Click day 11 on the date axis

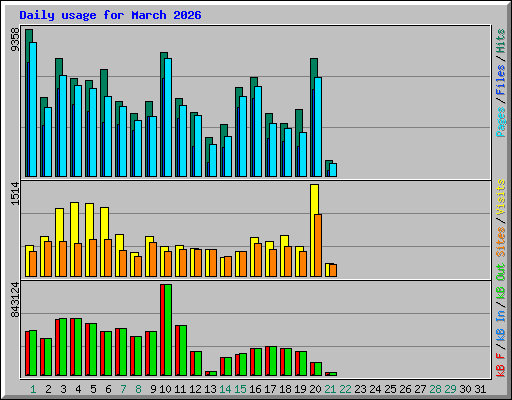click(180, 389)
